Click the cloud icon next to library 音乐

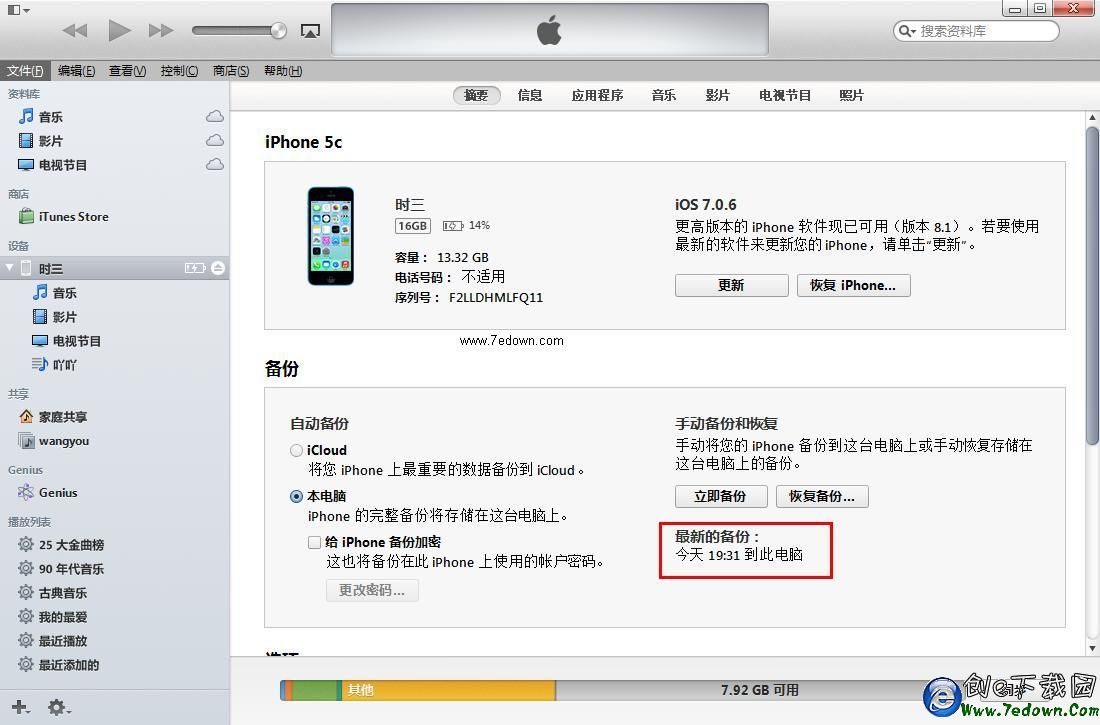(x=215, y=117)
